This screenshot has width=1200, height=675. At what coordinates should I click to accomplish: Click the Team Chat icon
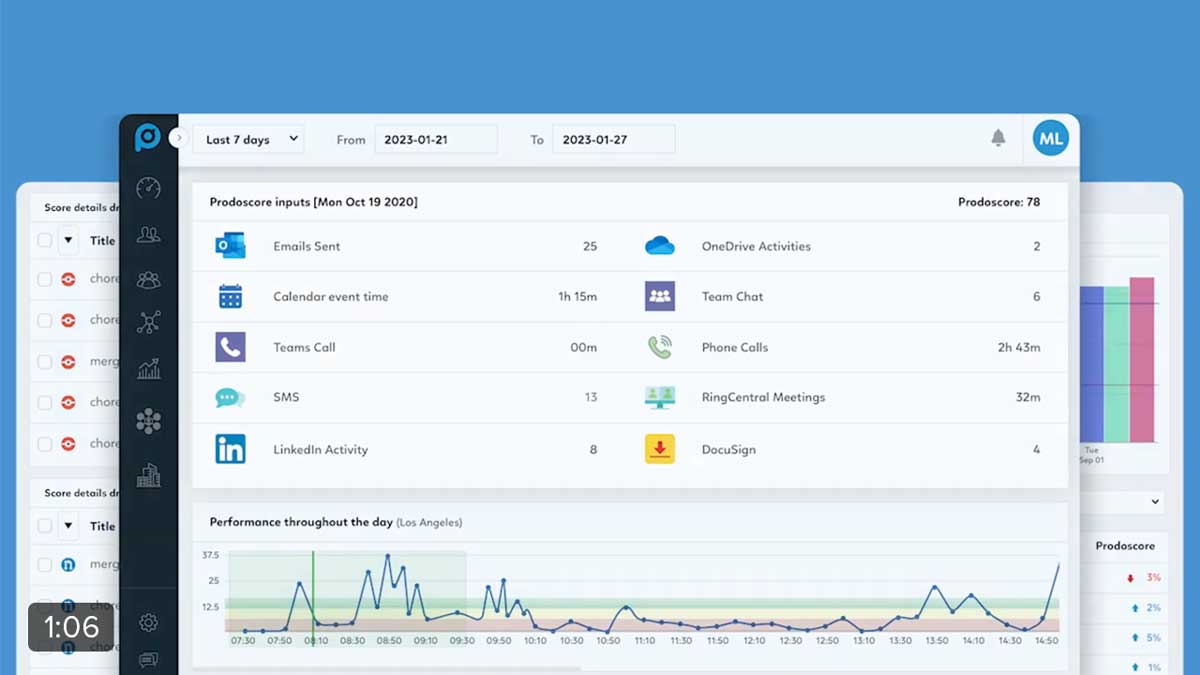660,296
